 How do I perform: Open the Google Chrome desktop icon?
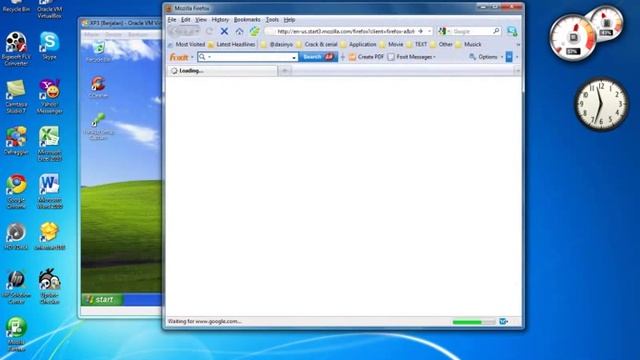pyautogui.click(x=16, y=191)
